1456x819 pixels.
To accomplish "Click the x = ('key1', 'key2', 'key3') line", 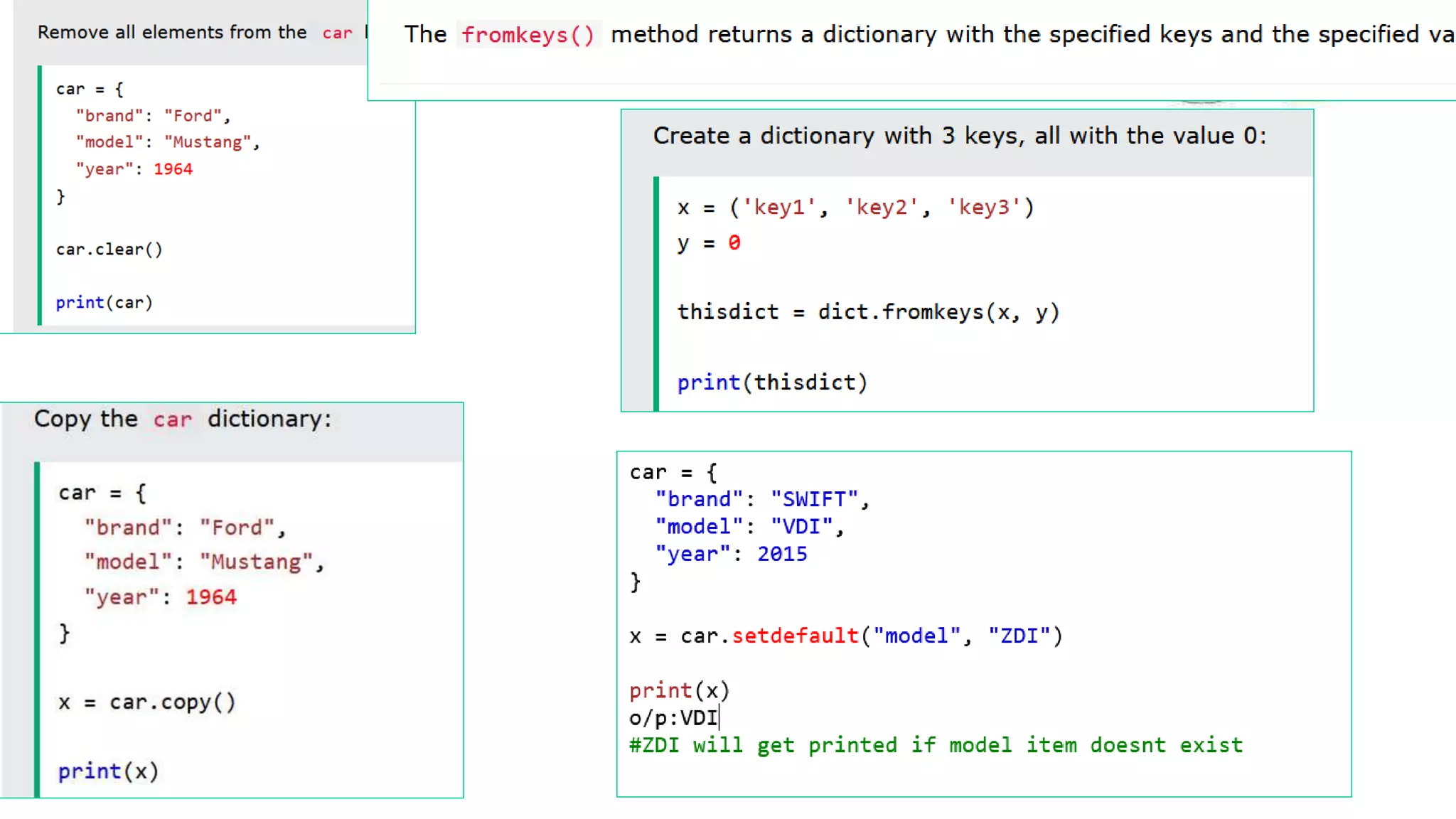I will click(x=855, y=208).
